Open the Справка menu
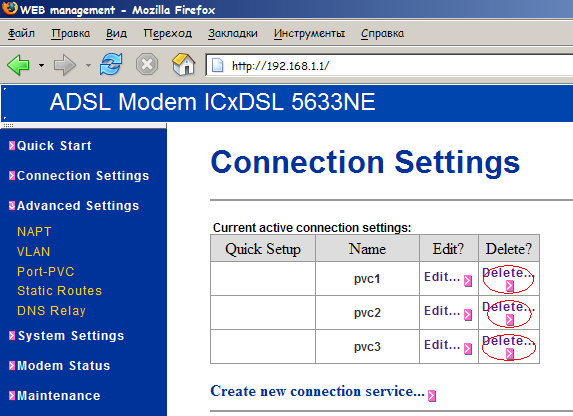 (382, 33)
